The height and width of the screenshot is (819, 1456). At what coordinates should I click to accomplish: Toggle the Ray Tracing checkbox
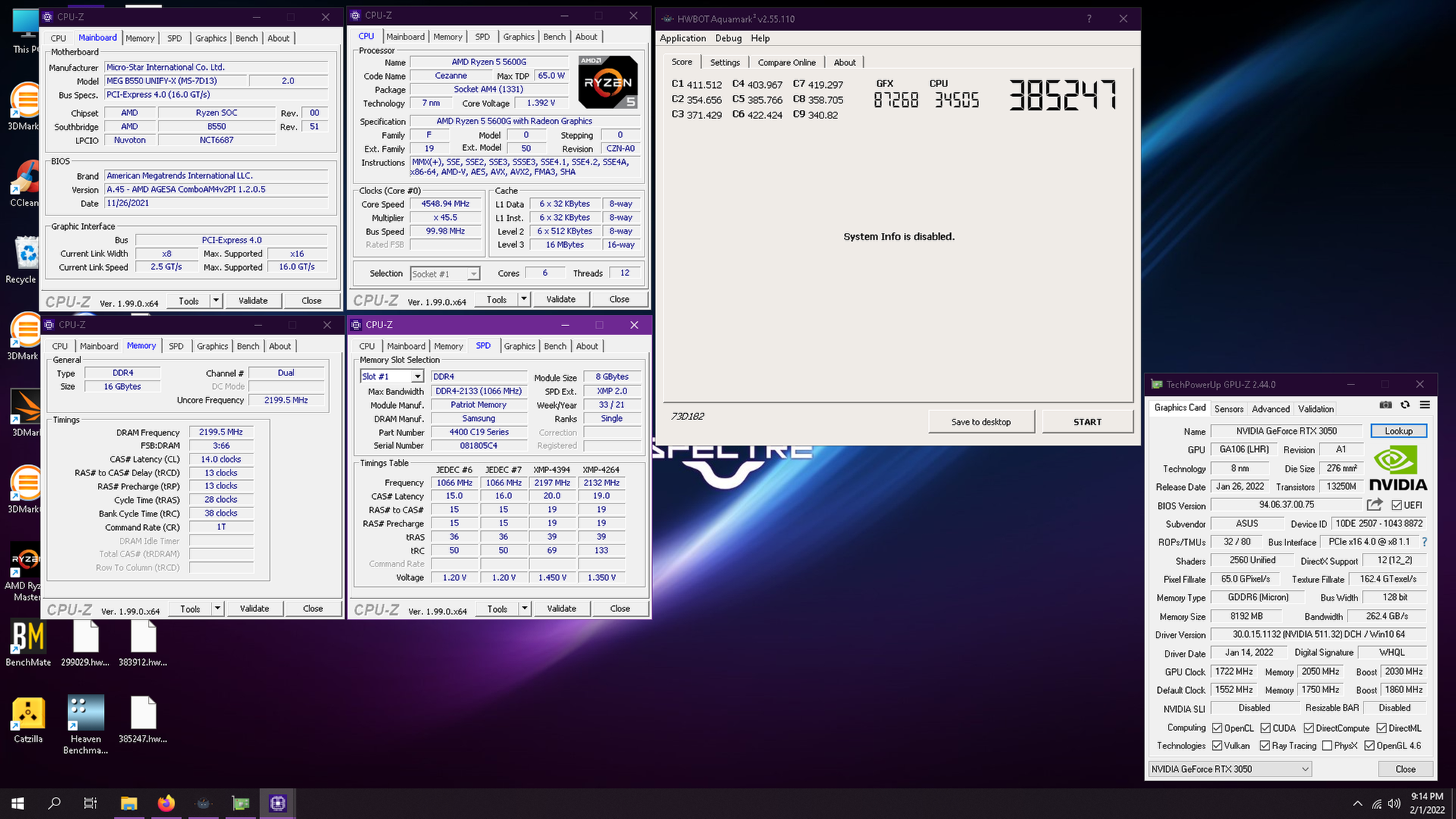coord(1265,745)
